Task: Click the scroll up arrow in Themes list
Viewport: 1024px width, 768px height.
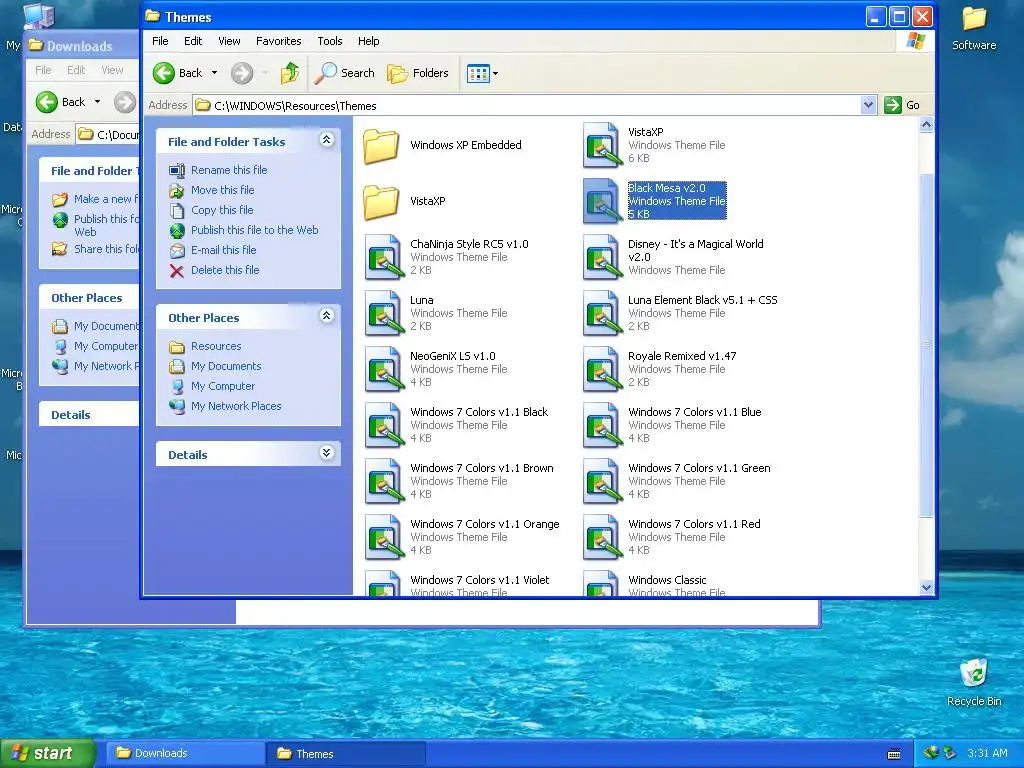Action: coord(926,125)
